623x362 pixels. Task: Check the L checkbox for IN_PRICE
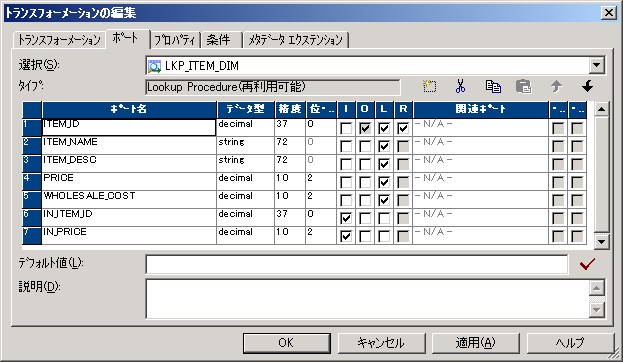click(384, 236)
